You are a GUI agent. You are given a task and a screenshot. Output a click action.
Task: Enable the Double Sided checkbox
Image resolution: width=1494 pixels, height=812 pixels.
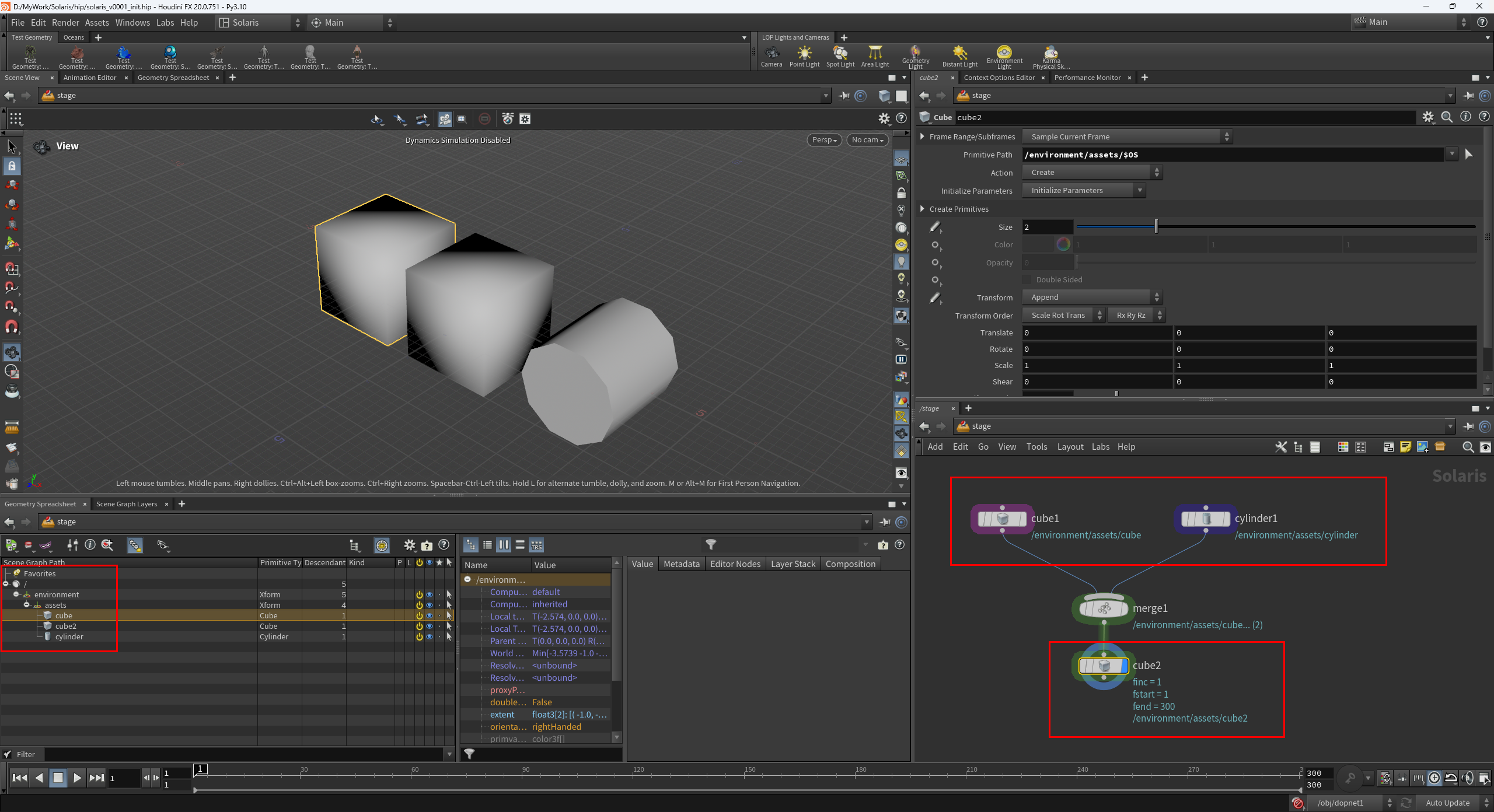(1027, 280)
